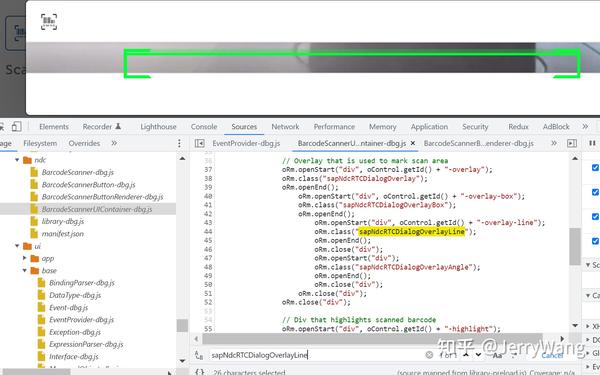Click the barcode scanner icon in the dialog

49,22
